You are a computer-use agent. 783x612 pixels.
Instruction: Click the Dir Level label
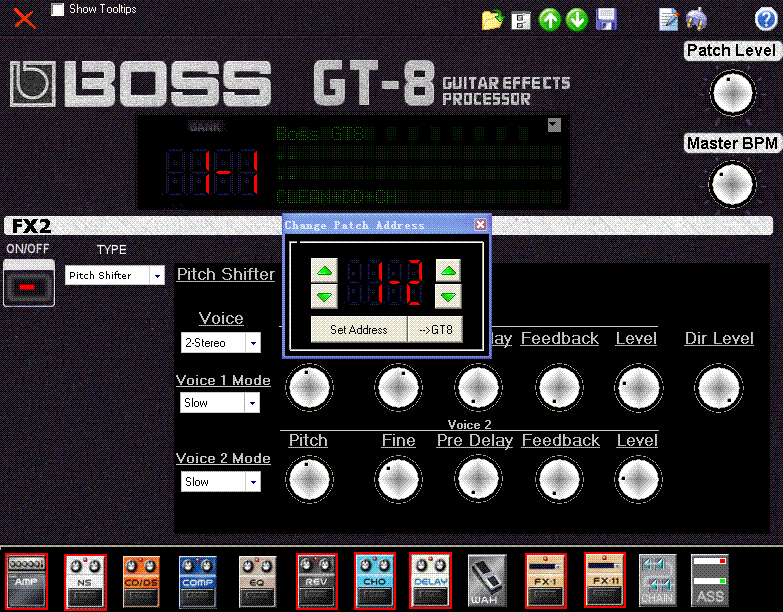(x=719, y=338)
